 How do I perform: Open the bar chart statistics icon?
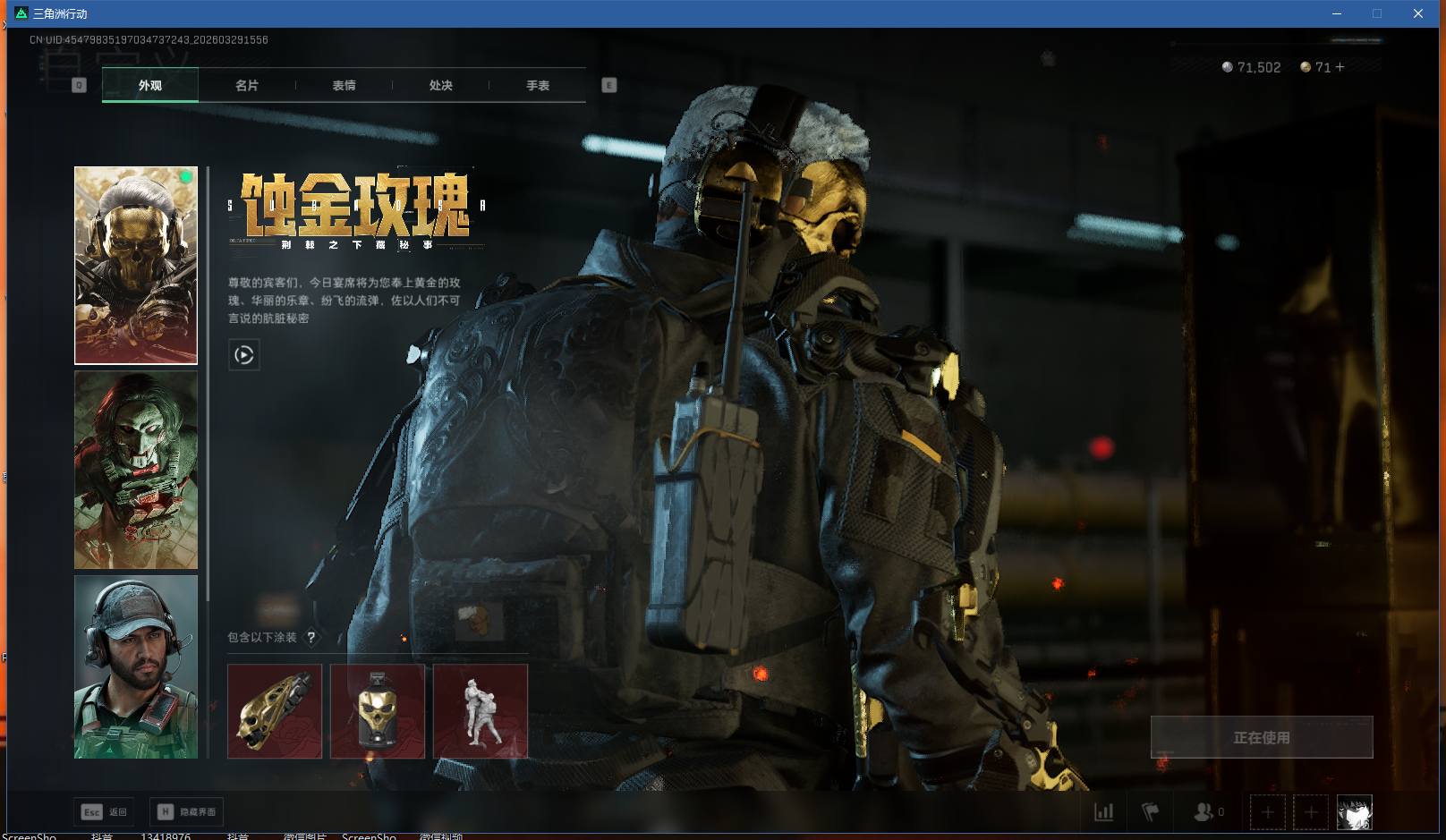pyautogui.click(x=1104, y=812)
